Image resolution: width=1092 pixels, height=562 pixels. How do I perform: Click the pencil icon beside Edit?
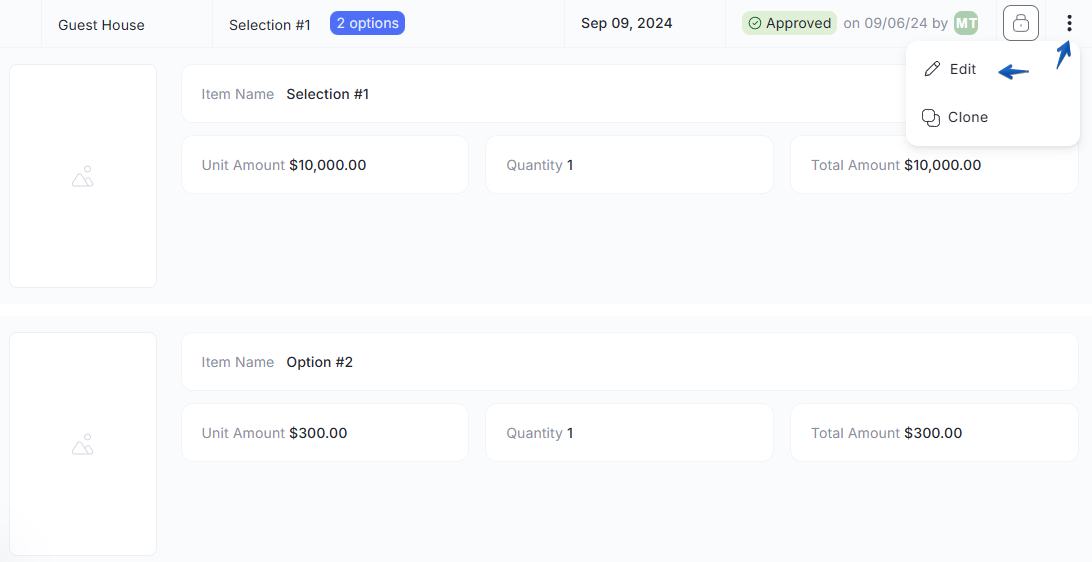pyautogui.click(x=932, y=69)
